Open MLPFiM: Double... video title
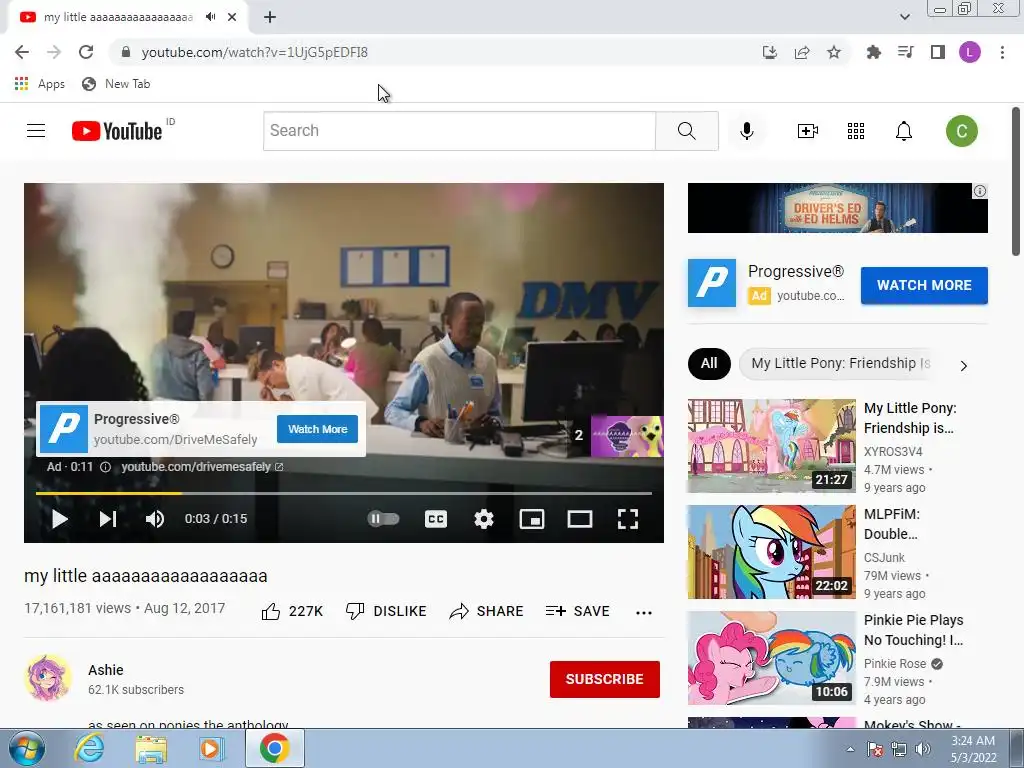1024x768 pixels. click(x=891, y=524)
